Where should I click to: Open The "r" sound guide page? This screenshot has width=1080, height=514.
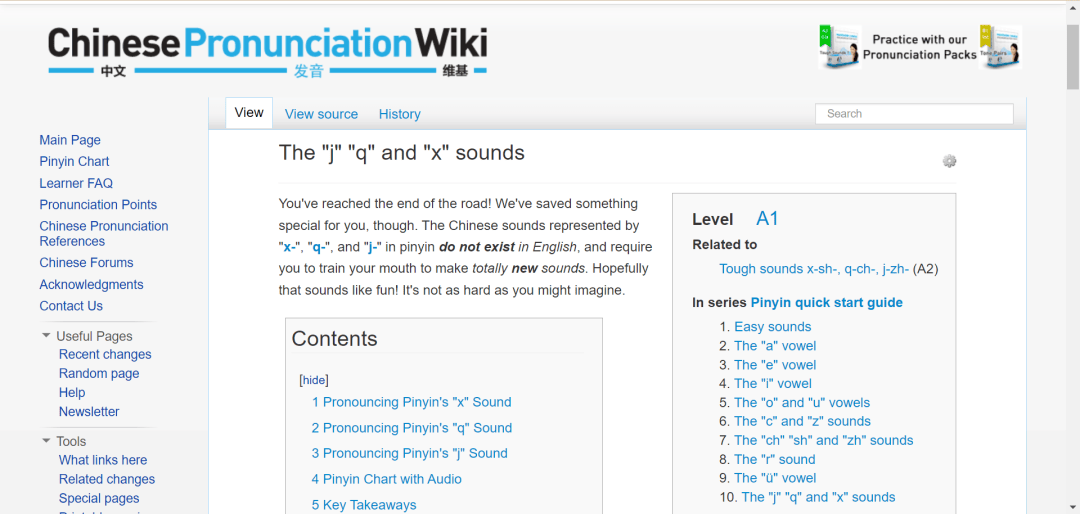(x=774, y=459)
